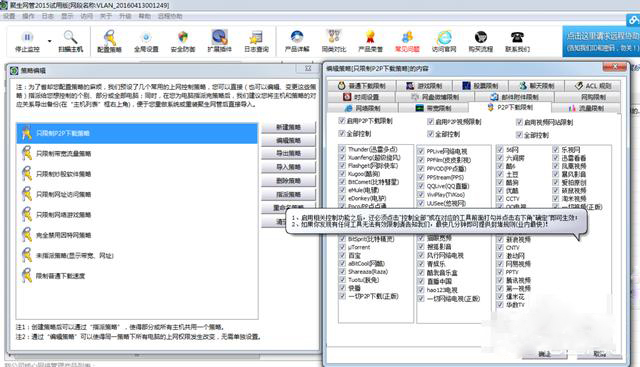Switch to the 带宽限制 tab
This screenshot has width=640, height=367.
(x=433, y=108)
